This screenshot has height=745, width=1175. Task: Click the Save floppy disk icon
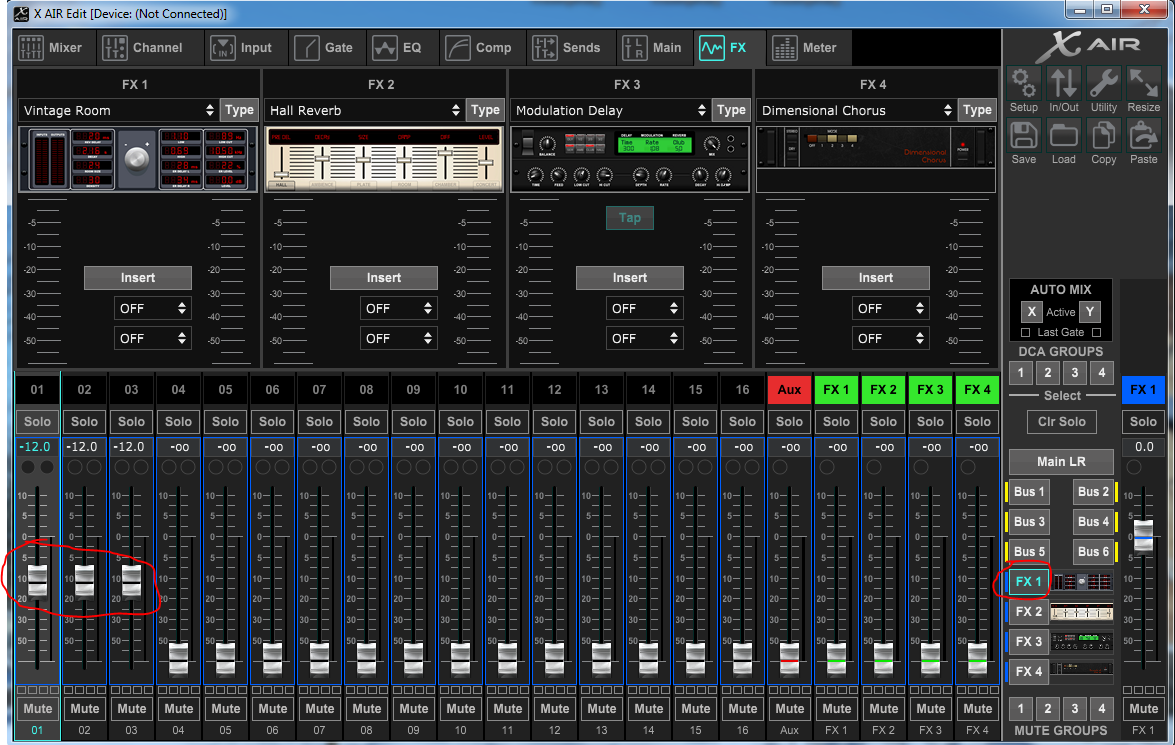(x=1024, y=136)
